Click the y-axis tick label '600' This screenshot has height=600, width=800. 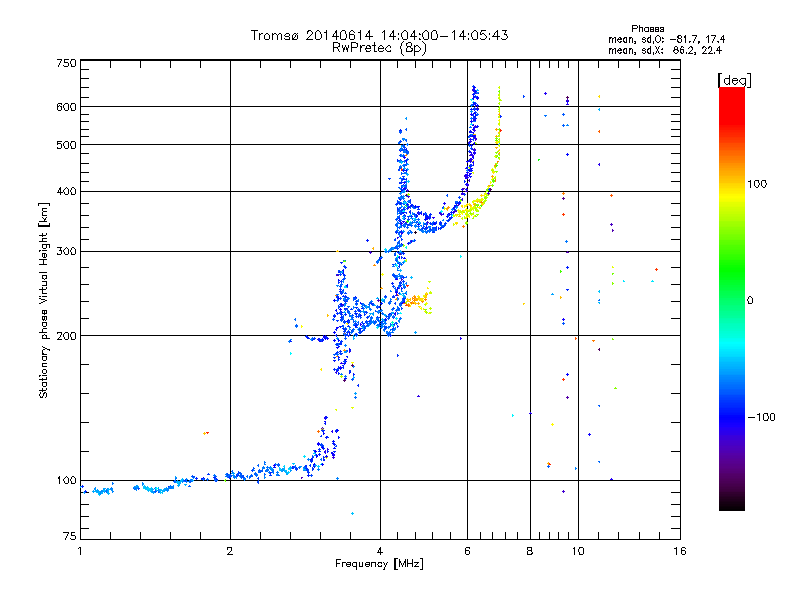pos(66,107)
